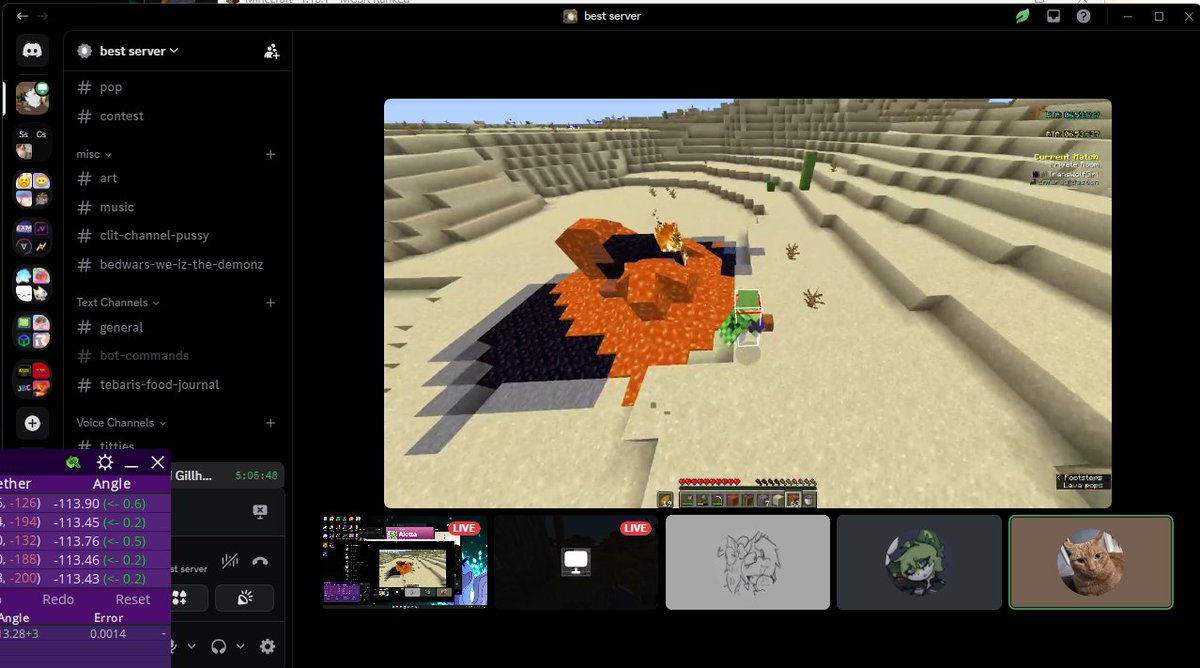Go back with the navigation arrow
This screenshot has width=1200, height=668.
click(22, 16)
